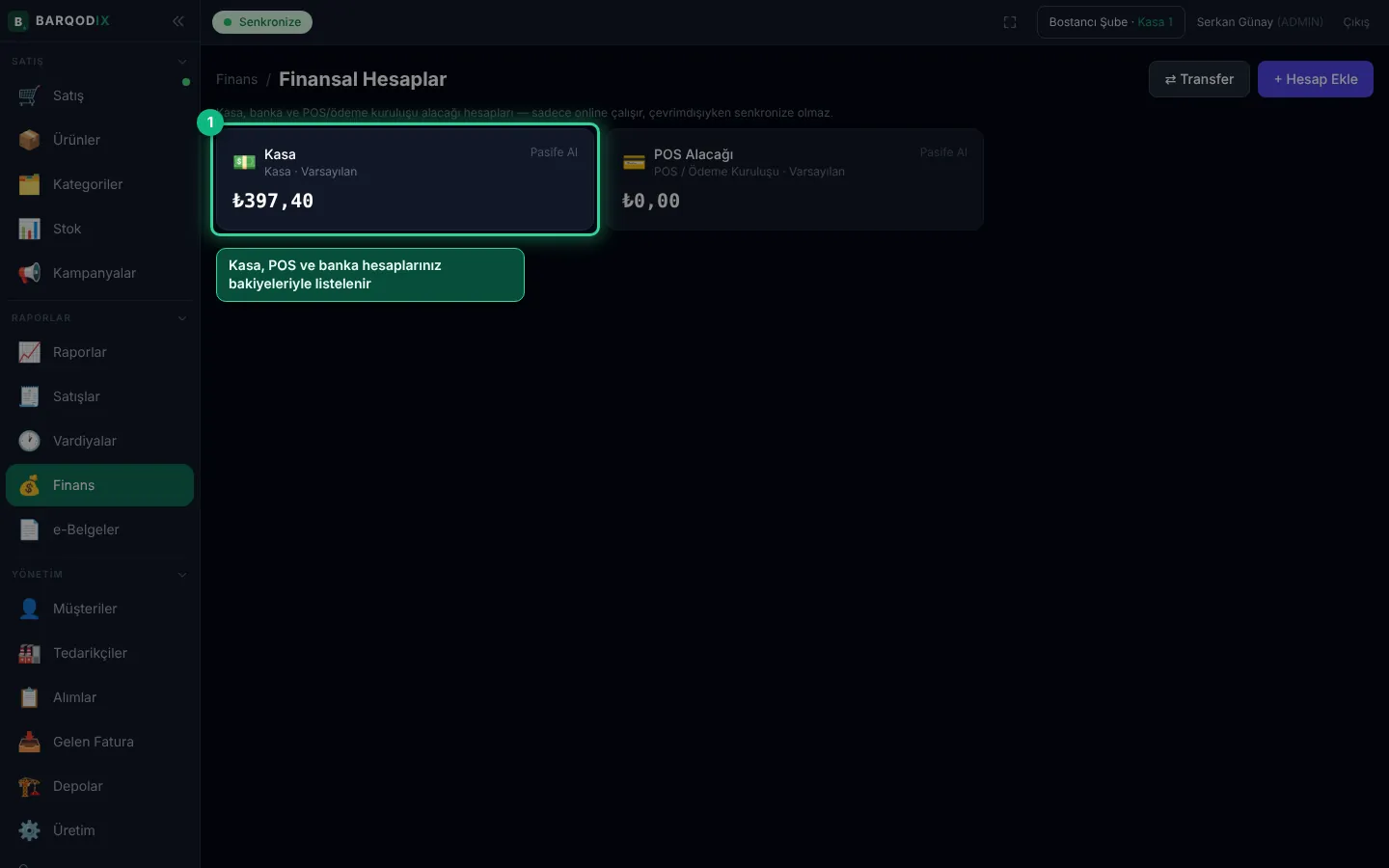Click the Raporlar chart icon
Screen dimensions: 1389x868
(29, 352)
